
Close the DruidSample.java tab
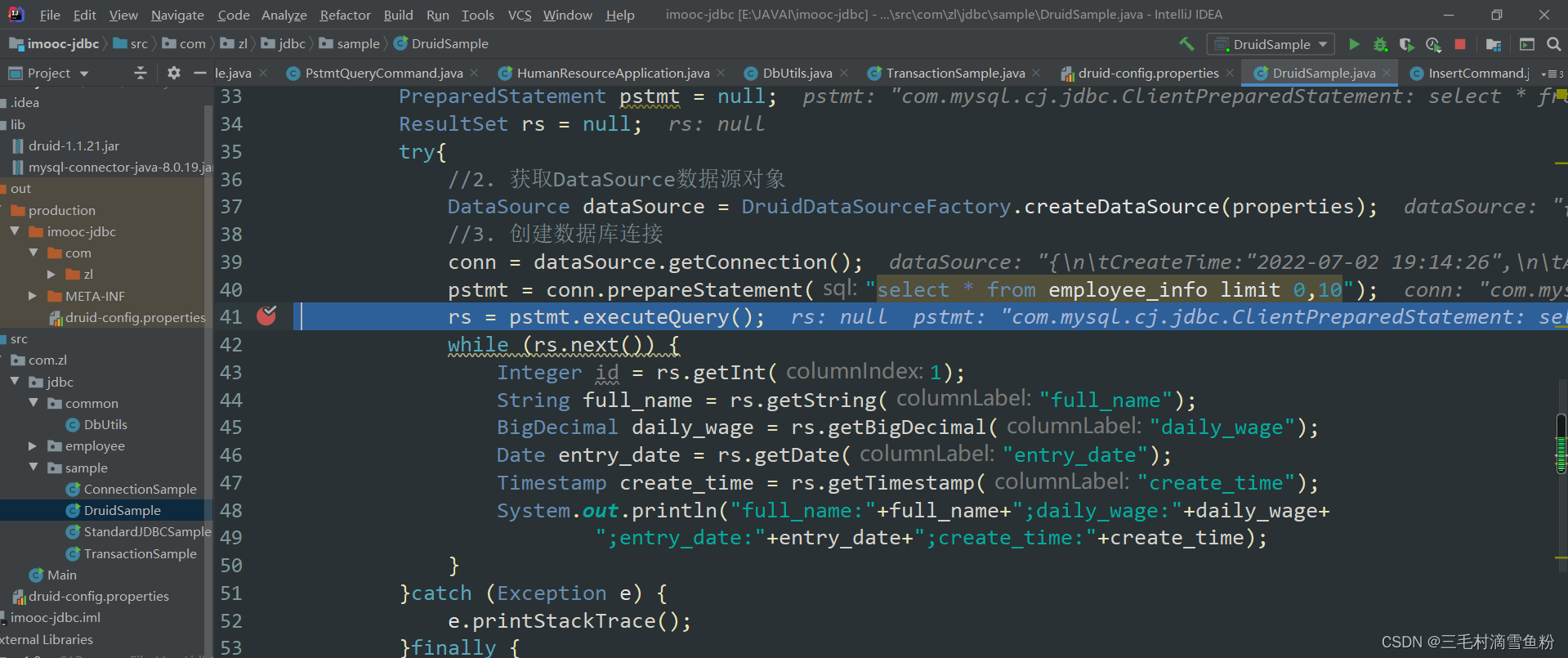1387,73
